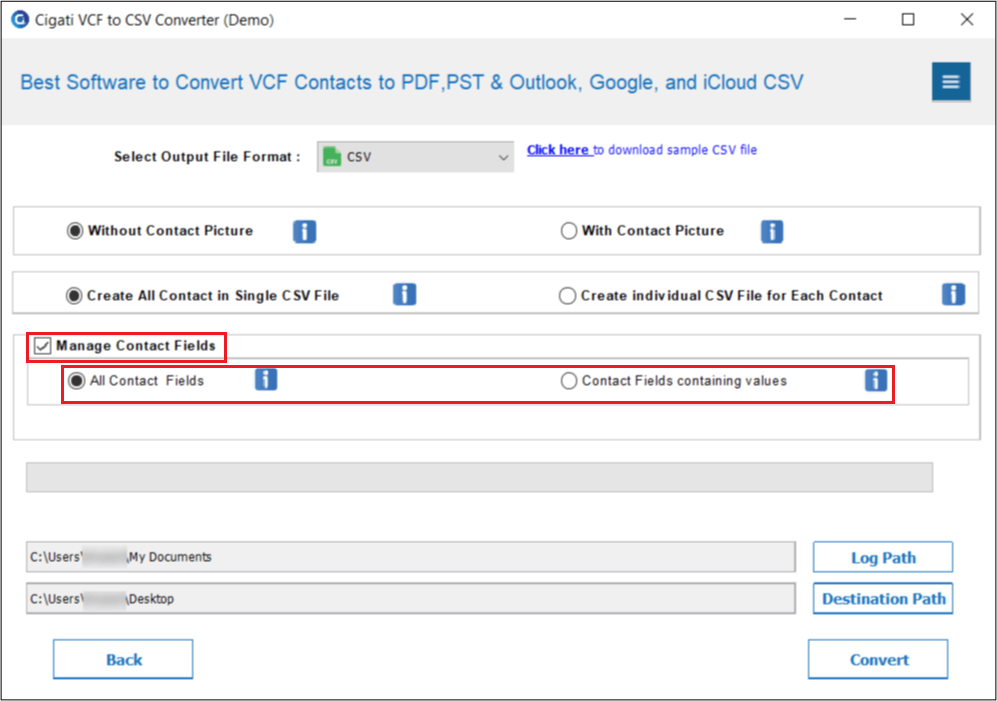Show info for Create All Contact in Single CSV File
Image resolution: width=997 pixels, height=701 pixels.
click(404, 295)
